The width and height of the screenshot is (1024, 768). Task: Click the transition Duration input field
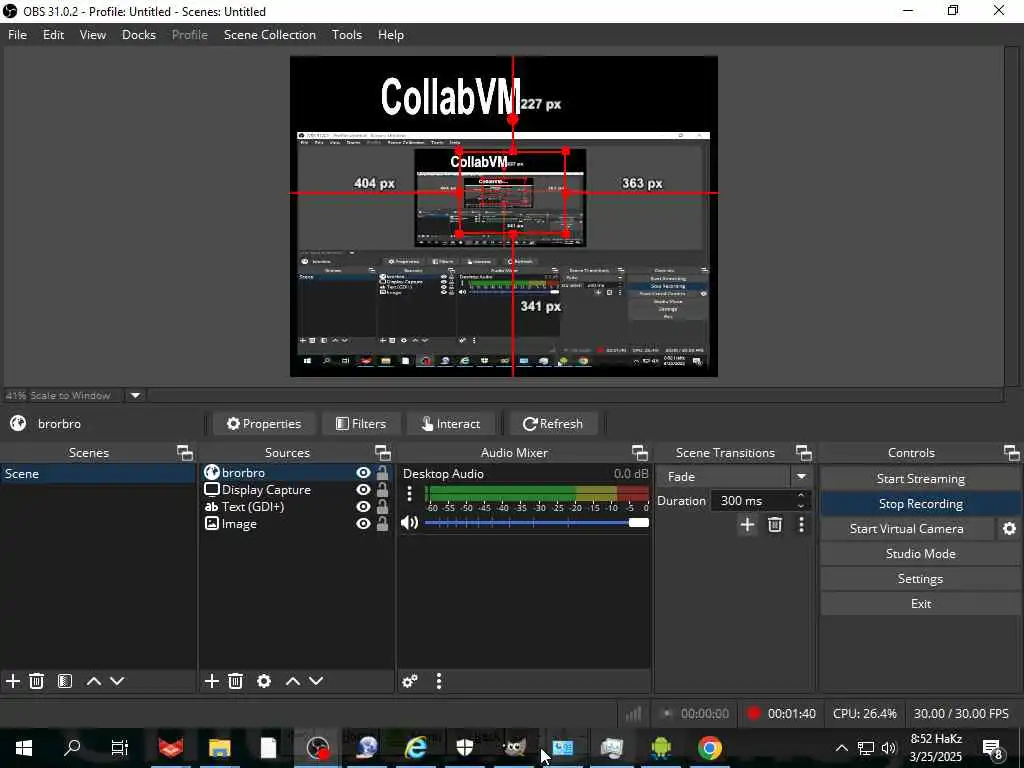752,501
